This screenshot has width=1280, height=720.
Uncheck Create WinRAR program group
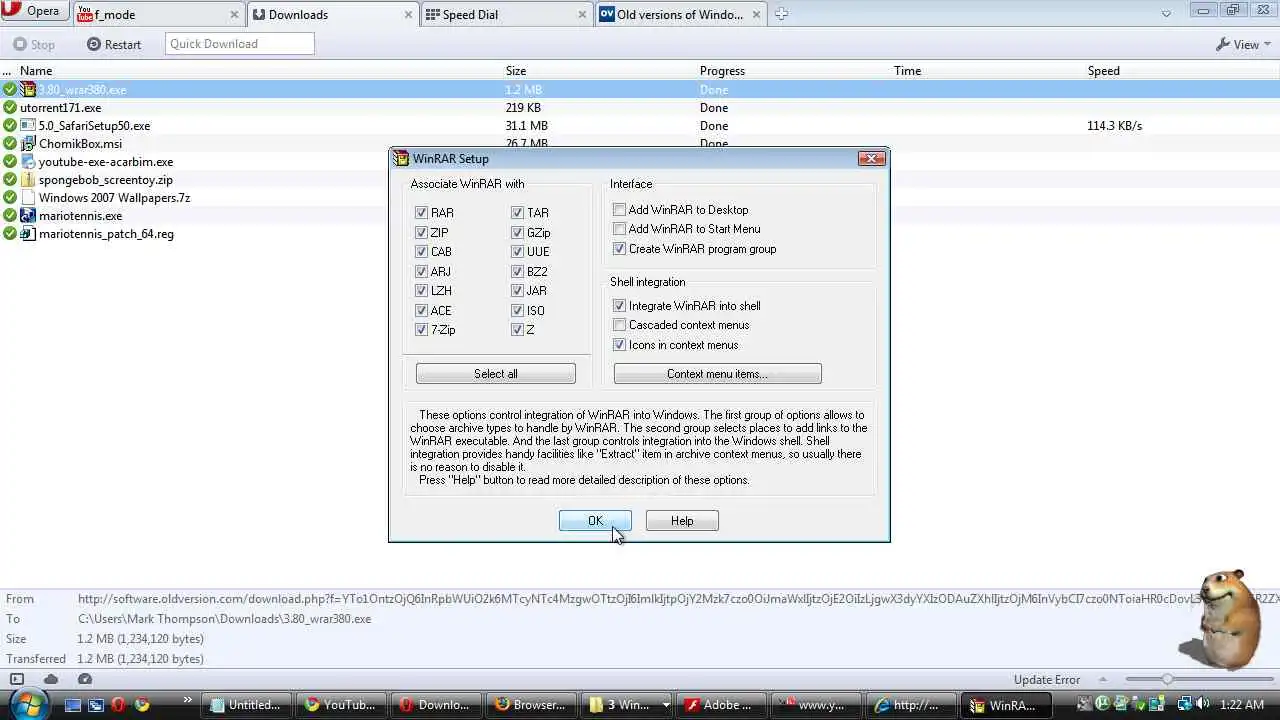pyautogui.click(x=619, y=249)
